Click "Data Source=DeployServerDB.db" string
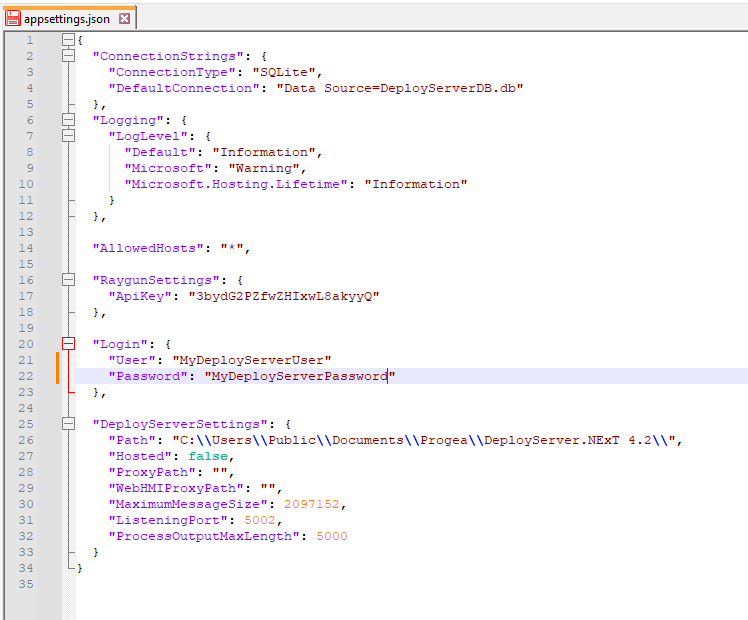This screenshot has width=748, height=620. tap(400, 88)
